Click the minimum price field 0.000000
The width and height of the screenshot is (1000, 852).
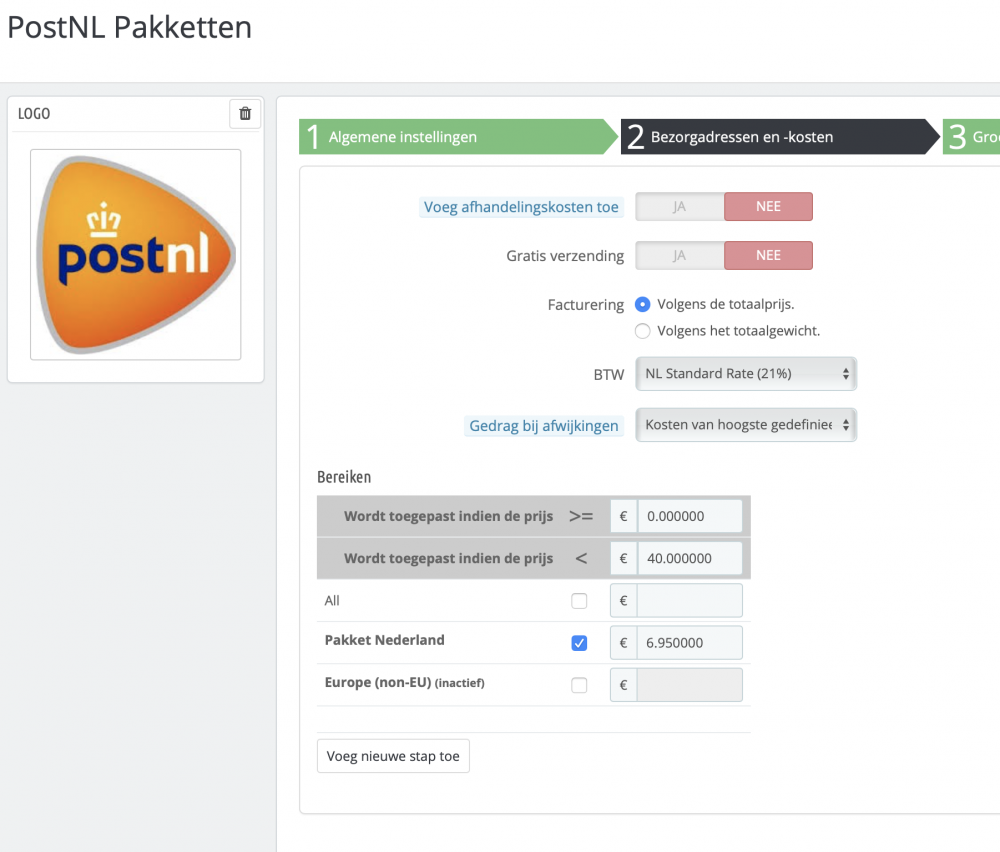690,517
